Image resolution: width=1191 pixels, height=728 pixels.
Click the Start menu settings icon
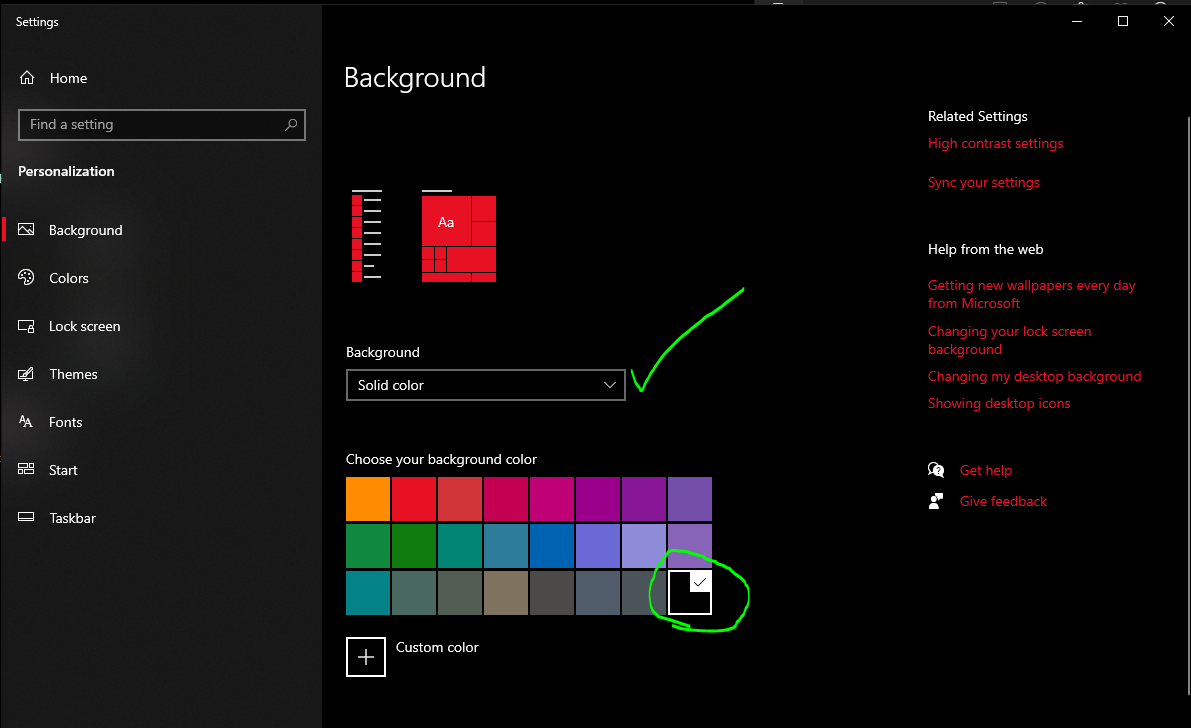[x=27, y=470]
